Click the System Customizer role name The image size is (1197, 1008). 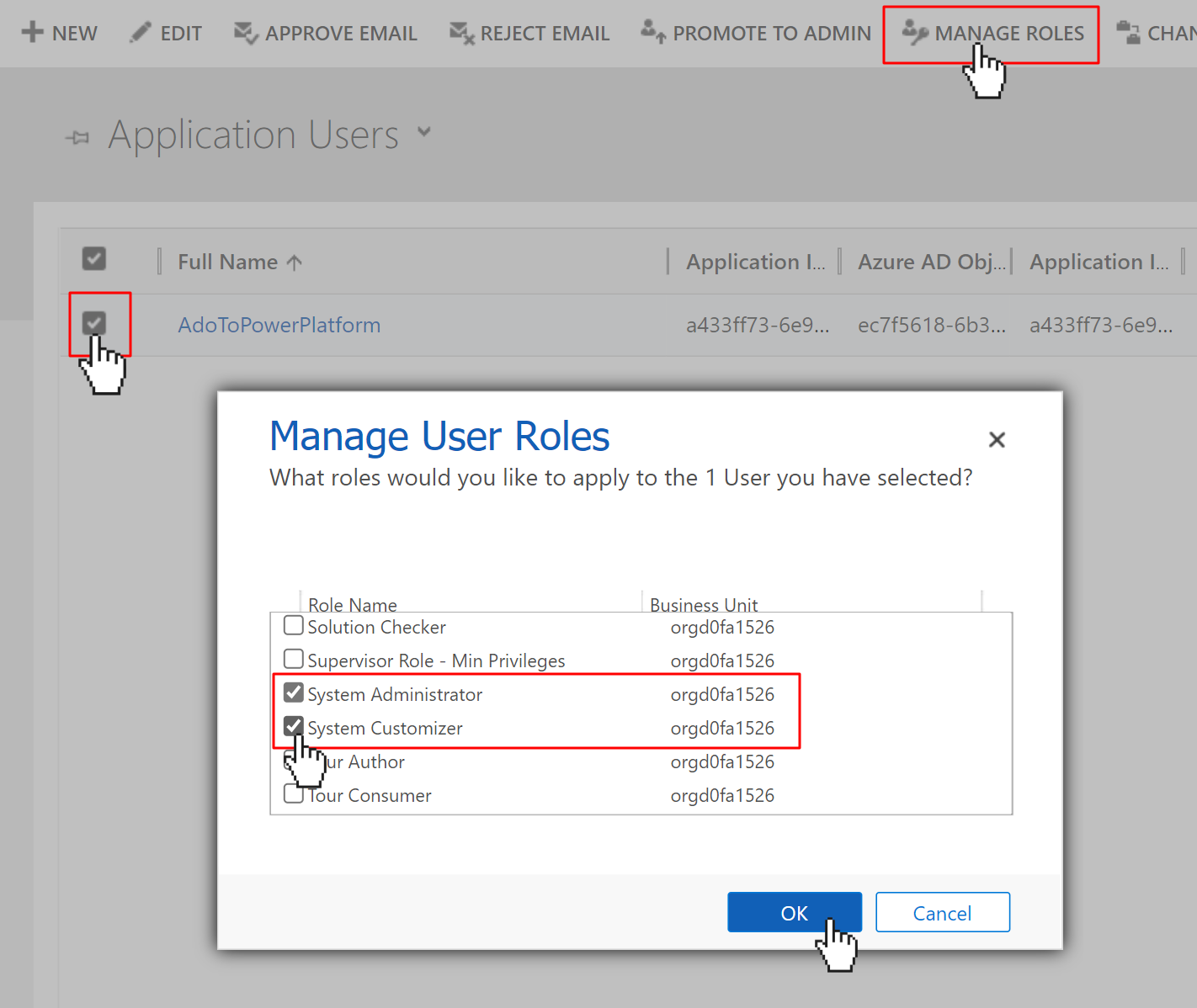point(385,728)
